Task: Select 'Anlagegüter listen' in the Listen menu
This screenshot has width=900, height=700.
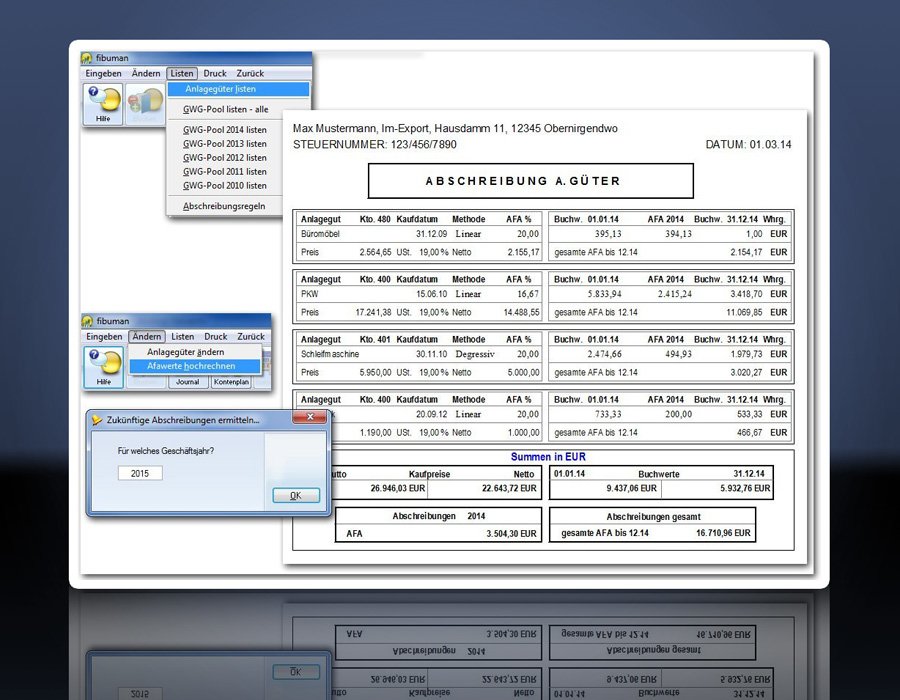Action: click(x=220, y=89)
